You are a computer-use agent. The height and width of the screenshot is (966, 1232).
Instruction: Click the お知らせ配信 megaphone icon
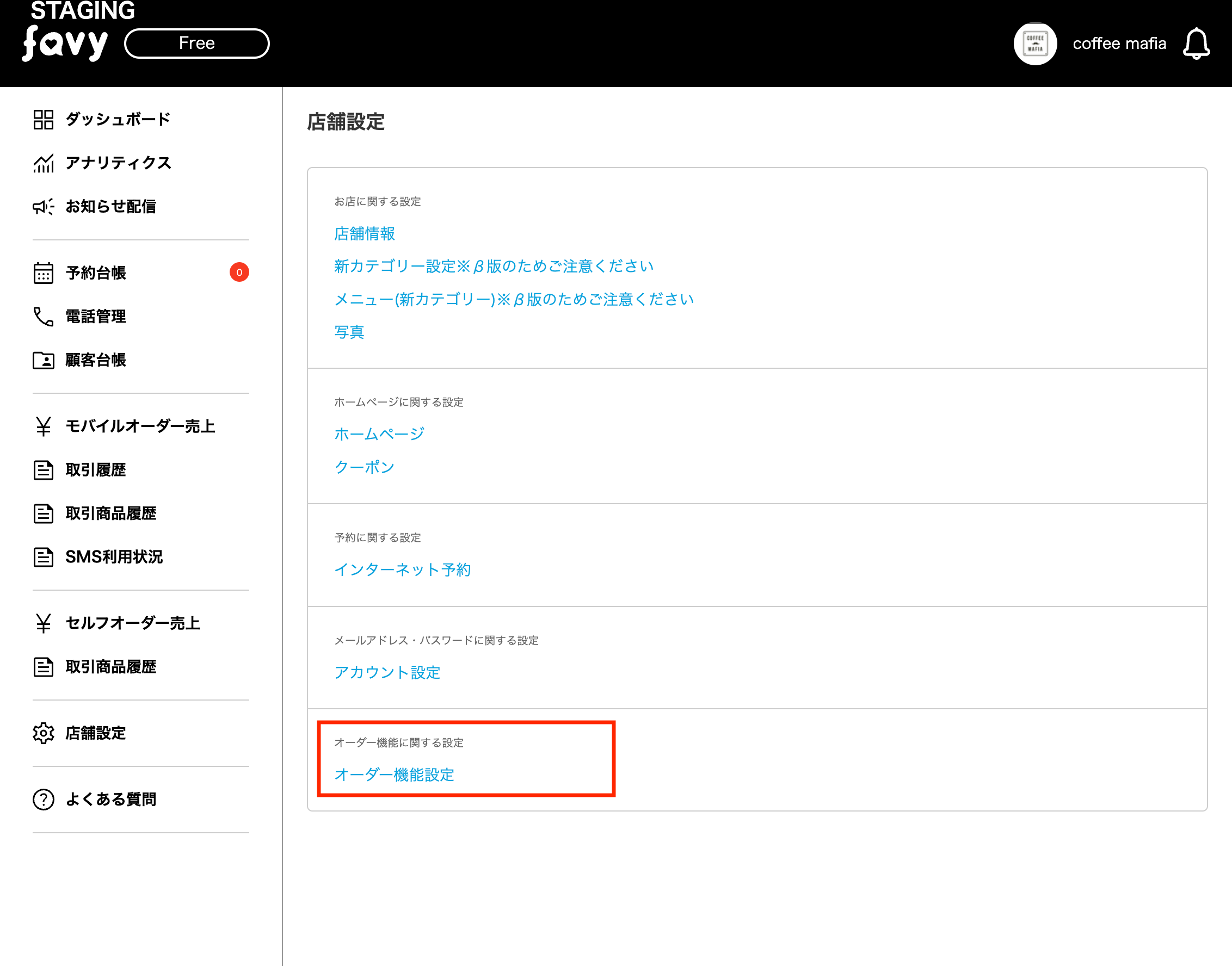point(43,207)
